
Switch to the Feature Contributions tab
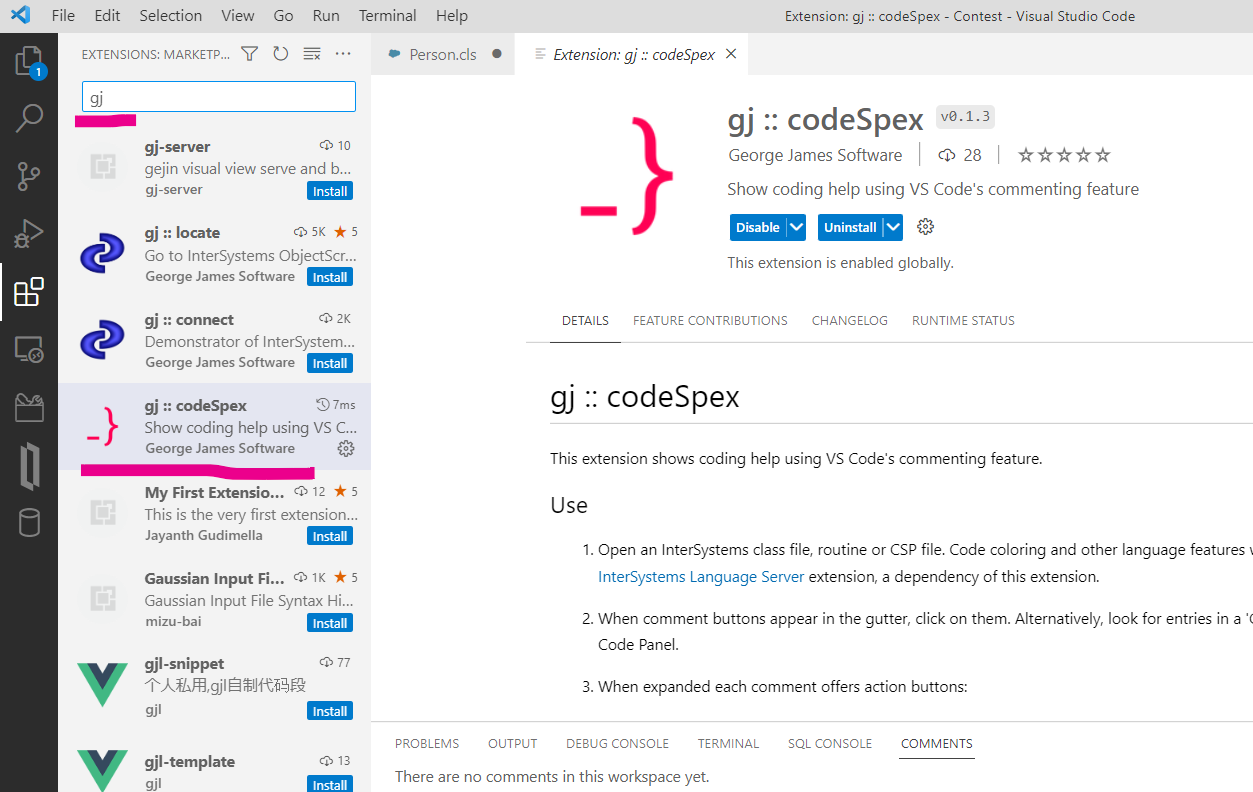710,321
